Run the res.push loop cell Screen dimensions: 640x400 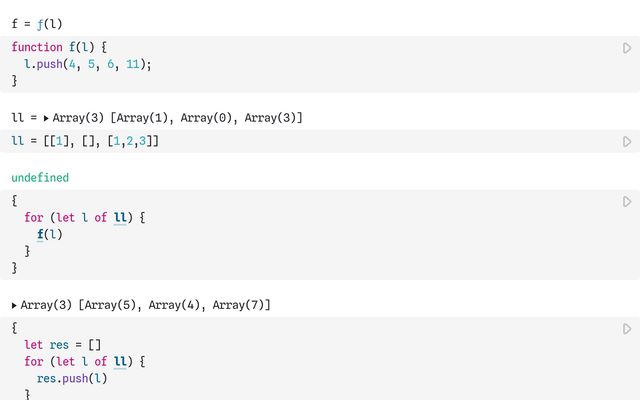(x=627, y=329)
